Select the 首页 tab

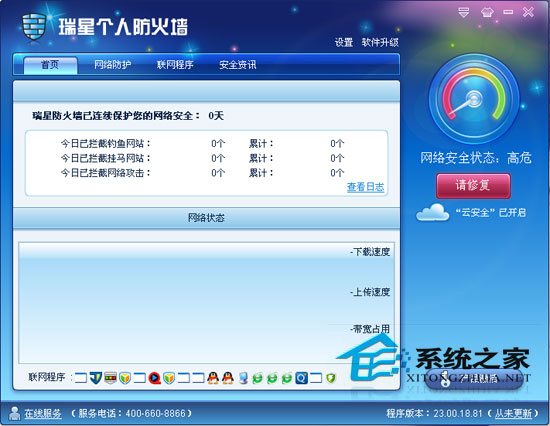pos(50,65)
